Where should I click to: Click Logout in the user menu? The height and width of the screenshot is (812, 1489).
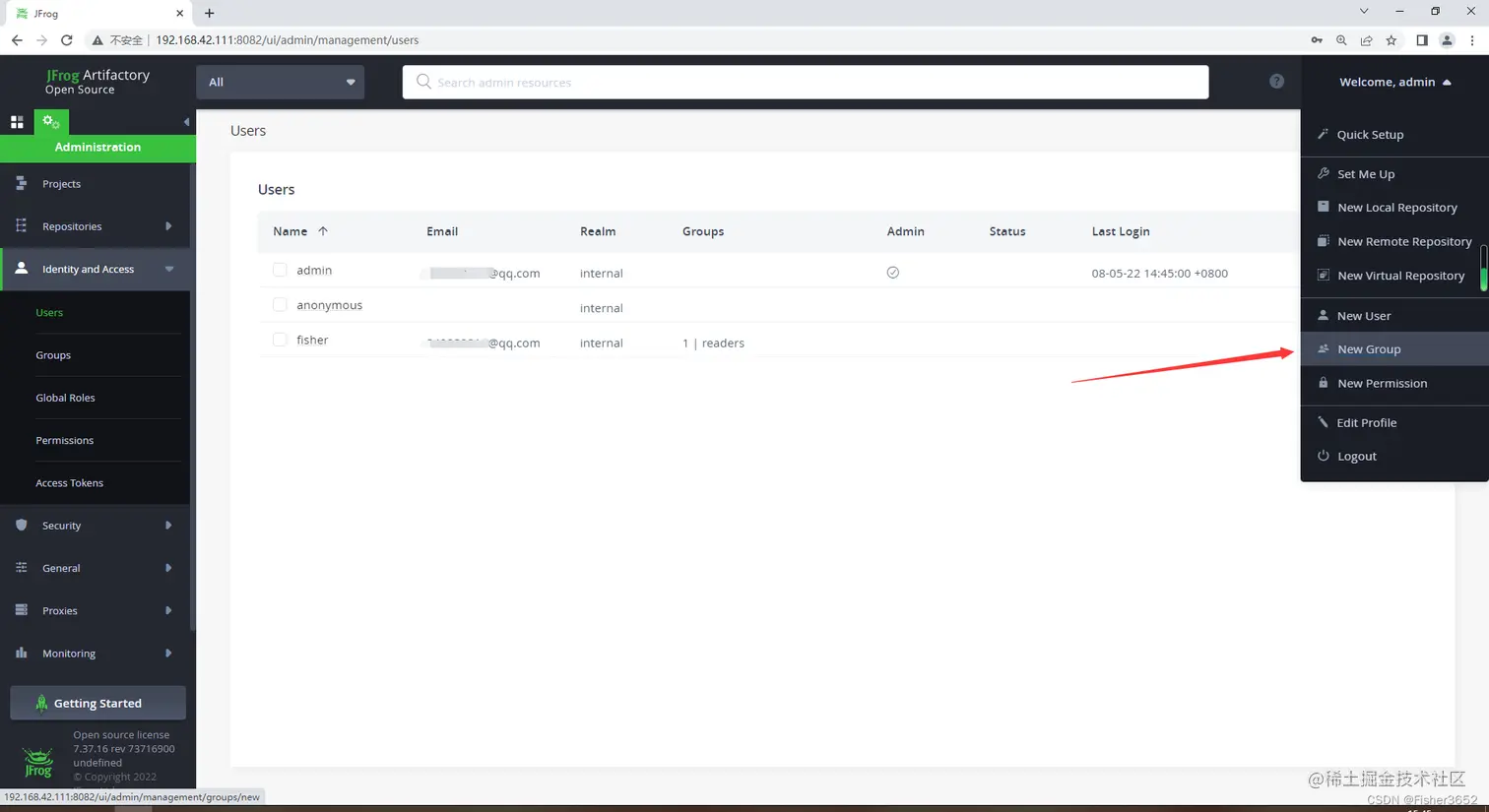pyautogui.click(x=1394, y=456)
